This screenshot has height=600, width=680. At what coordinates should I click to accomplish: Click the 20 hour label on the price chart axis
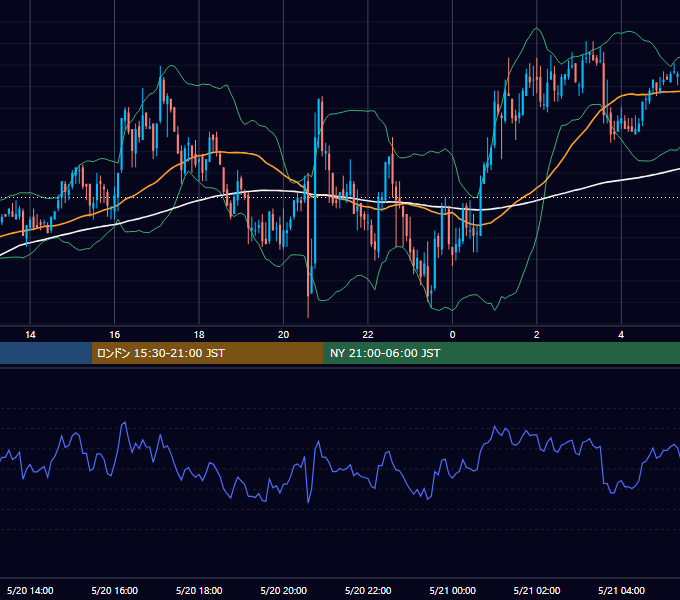point(283,335)
